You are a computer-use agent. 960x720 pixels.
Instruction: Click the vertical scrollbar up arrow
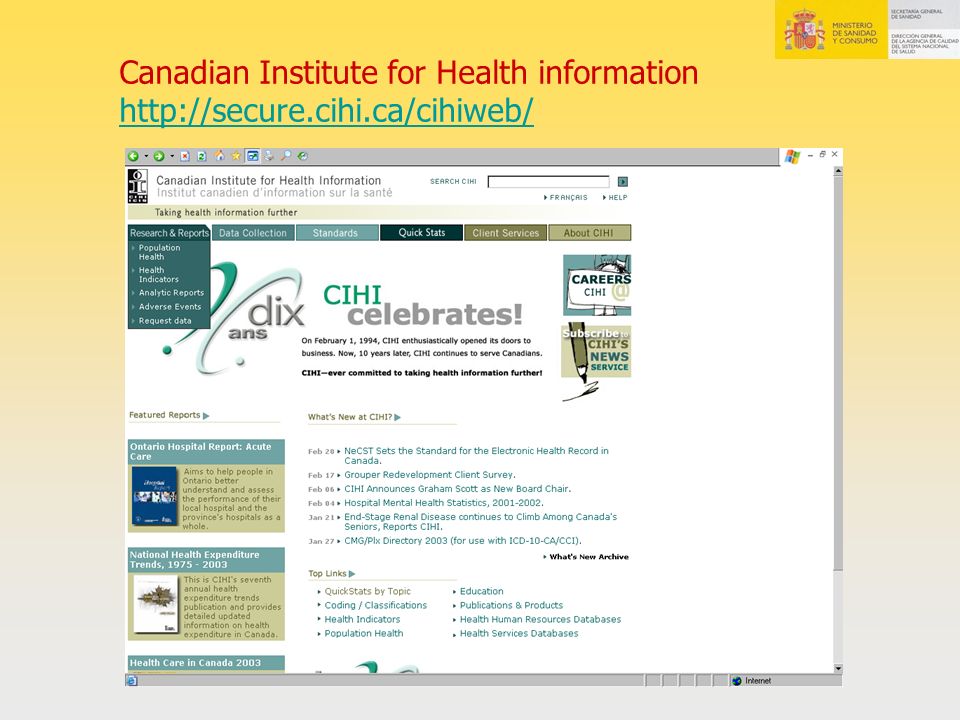pos(838,171)
